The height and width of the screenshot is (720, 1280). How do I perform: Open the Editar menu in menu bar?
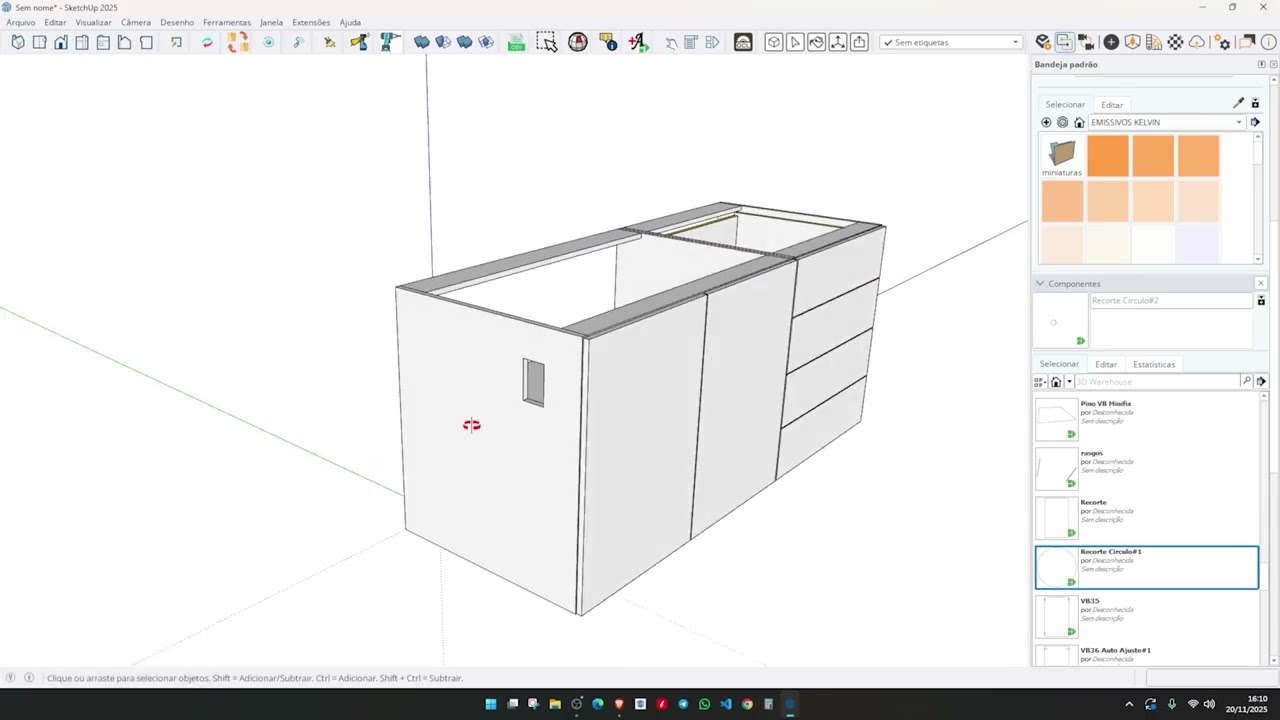click(55, 22)
